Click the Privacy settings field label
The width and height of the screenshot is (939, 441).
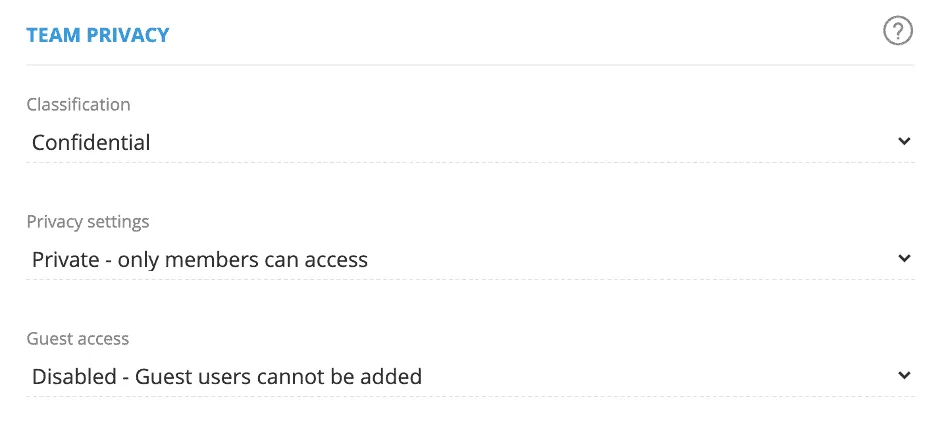(x=88, y=221)
